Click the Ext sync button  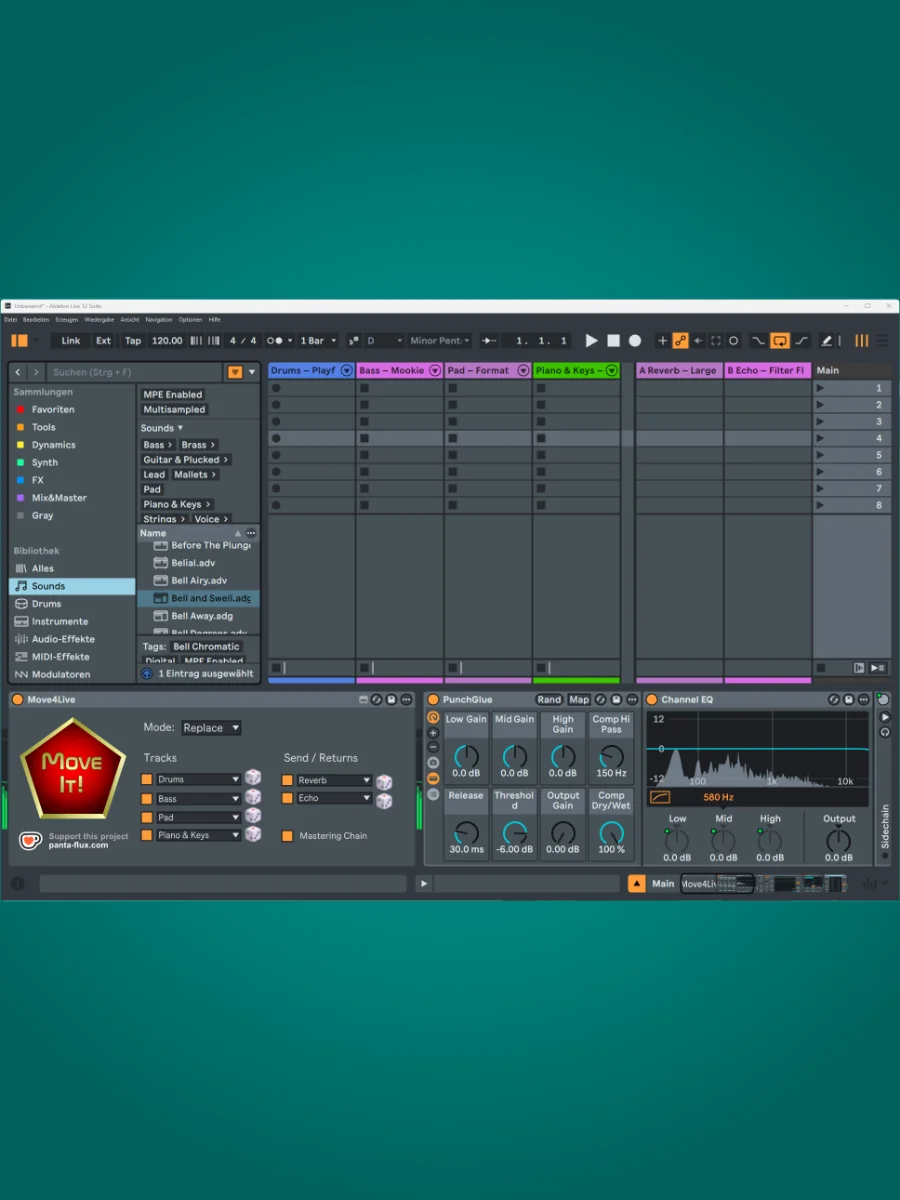coord(103,340)
